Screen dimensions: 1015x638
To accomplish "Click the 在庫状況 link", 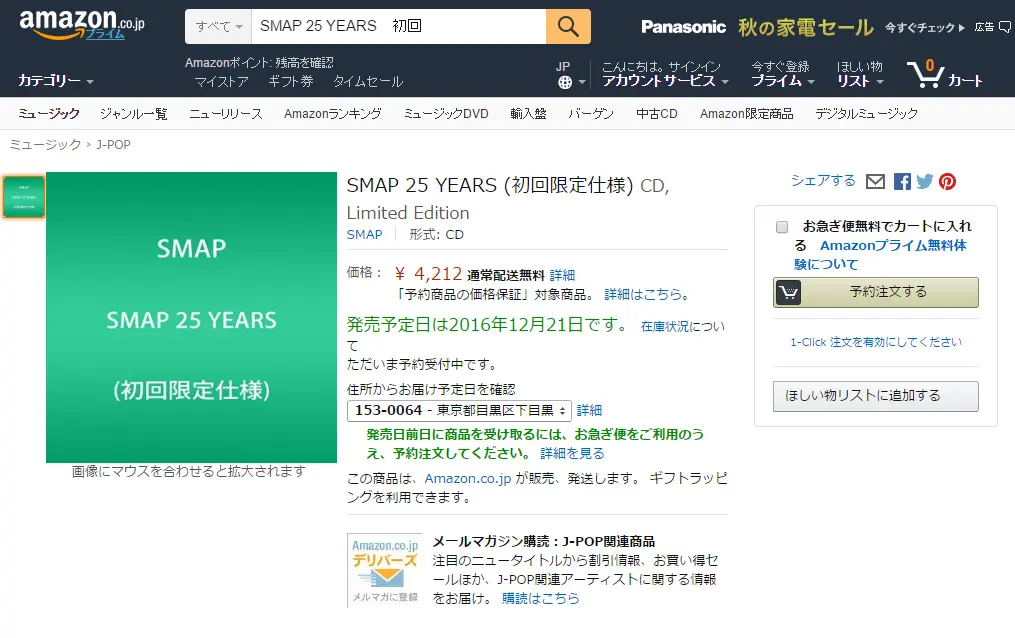I will [x=665, y=326].
